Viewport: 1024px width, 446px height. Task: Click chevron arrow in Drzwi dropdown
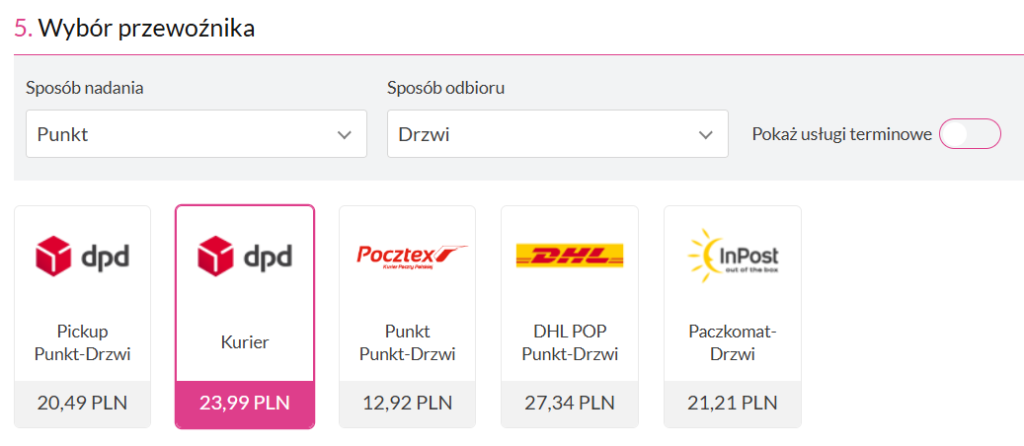point(705,135)
